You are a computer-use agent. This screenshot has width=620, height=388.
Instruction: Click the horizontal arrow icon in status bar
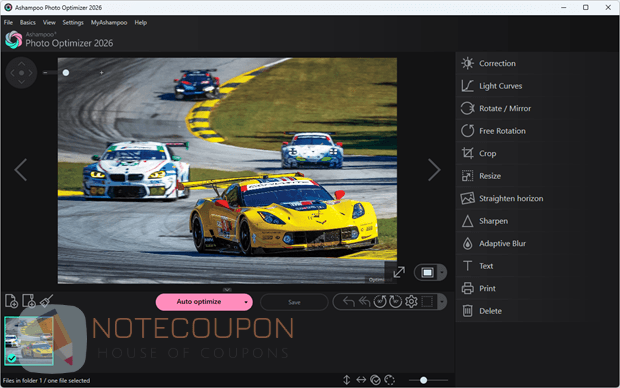(x=361, y=380)
